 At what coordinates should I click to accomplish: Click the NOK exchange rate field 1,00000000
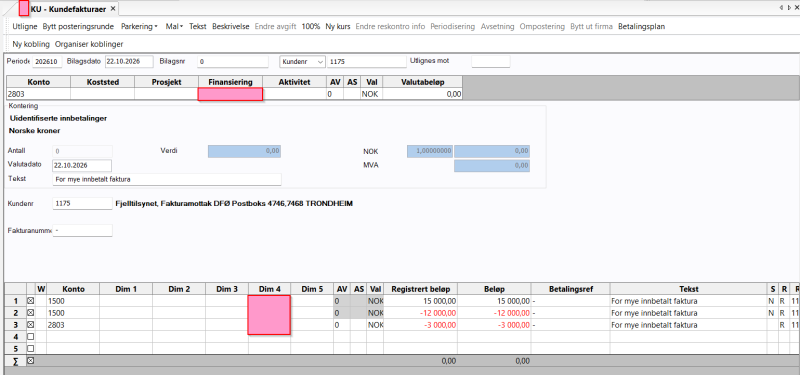pos(430,151)
